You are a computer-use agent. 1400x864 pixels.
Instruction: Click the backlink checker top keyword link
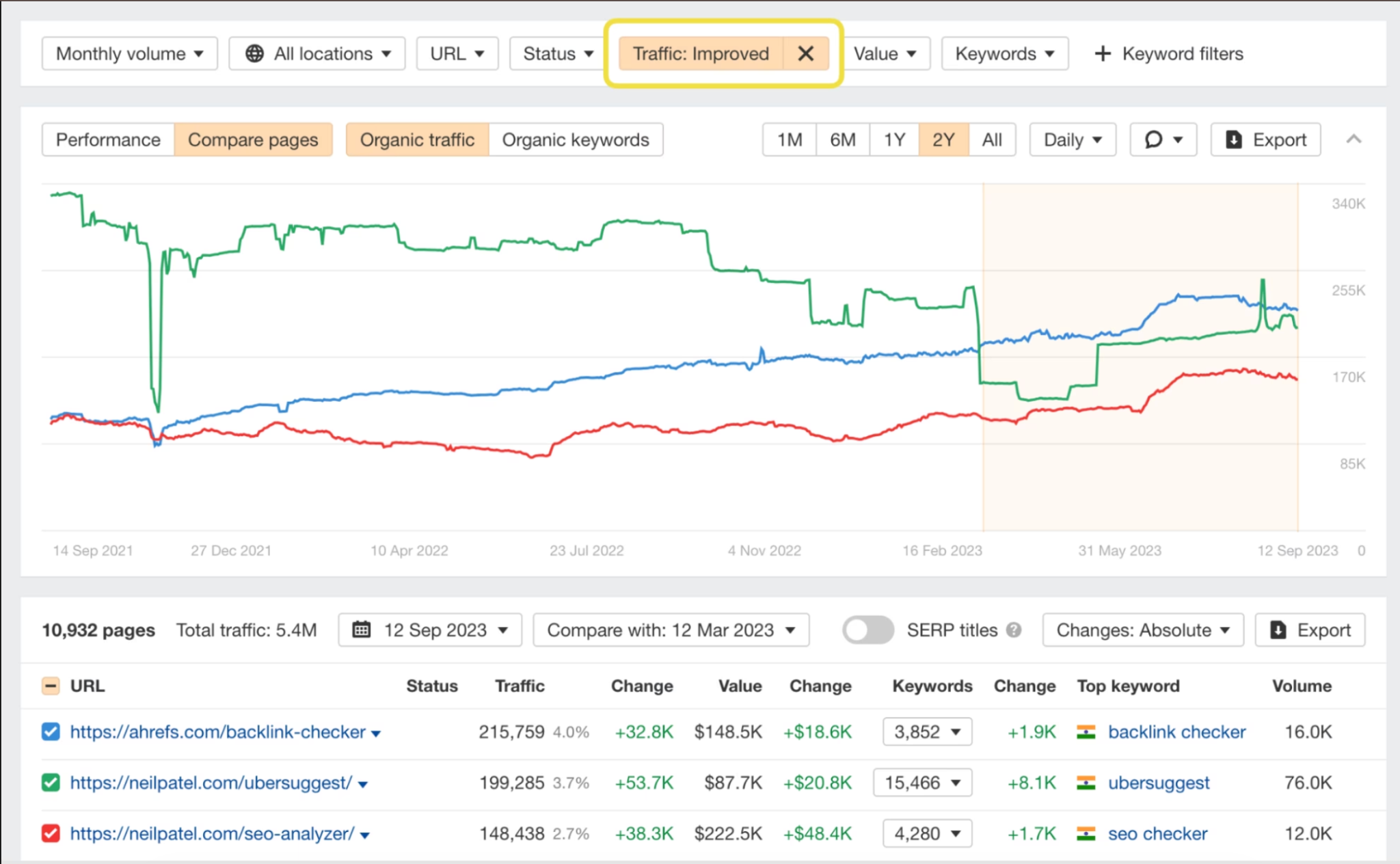click(1176, 731)
